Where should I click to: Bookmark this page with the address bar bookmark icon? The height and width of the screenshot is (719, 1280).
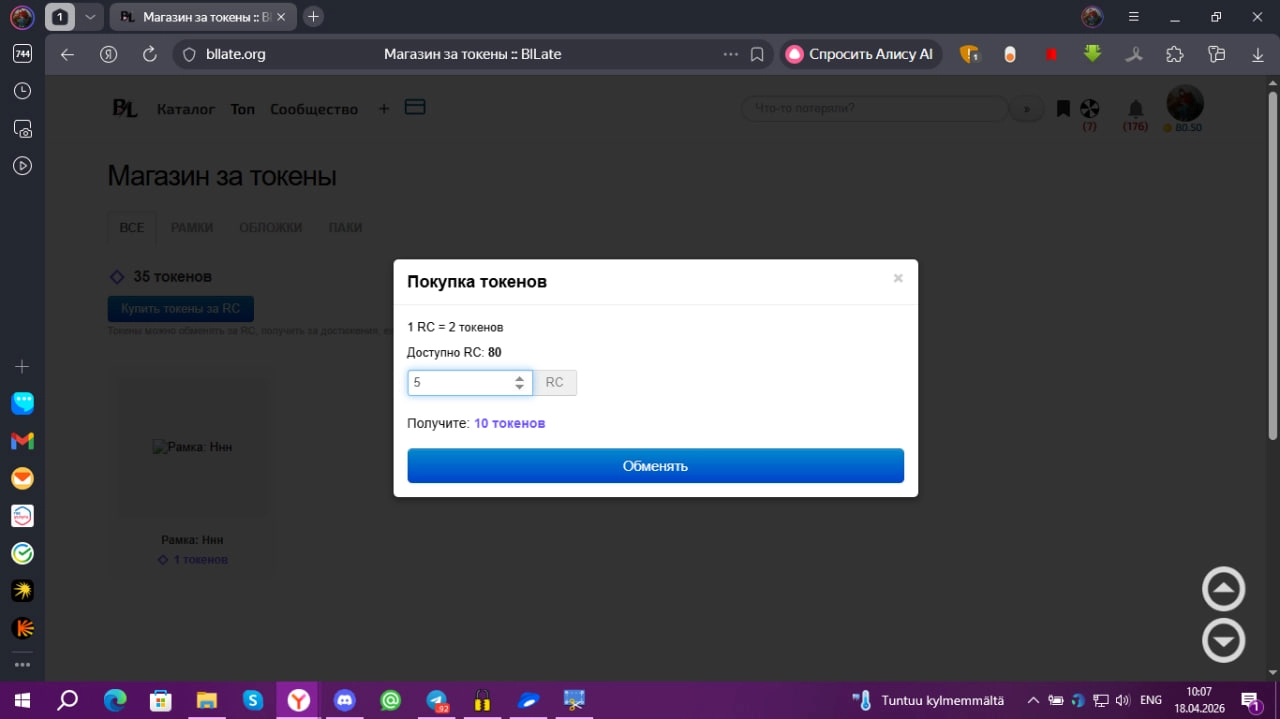pos(758,54)
